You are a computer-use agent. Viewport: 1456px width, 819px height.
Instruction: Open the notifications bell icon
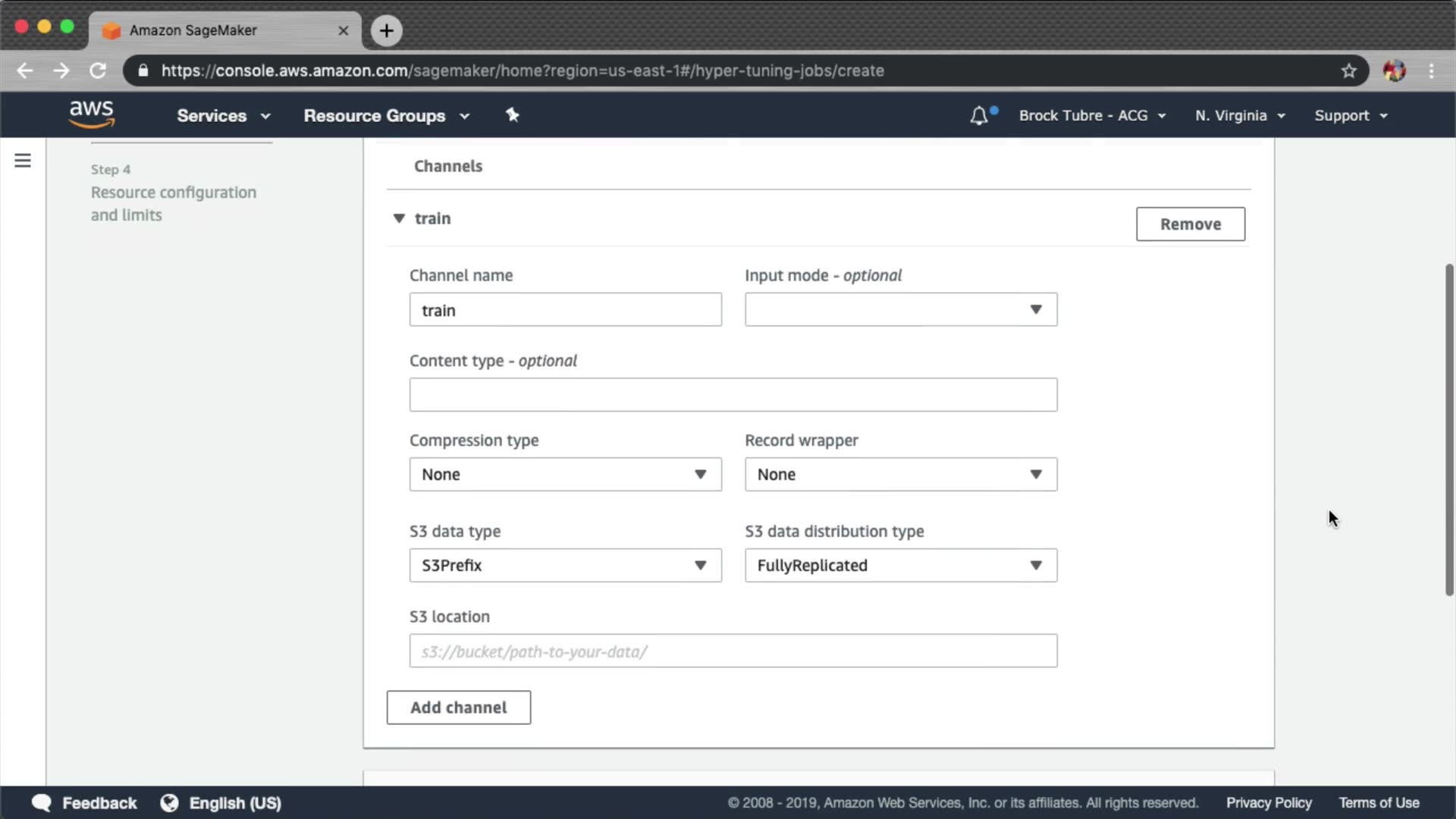979,116
